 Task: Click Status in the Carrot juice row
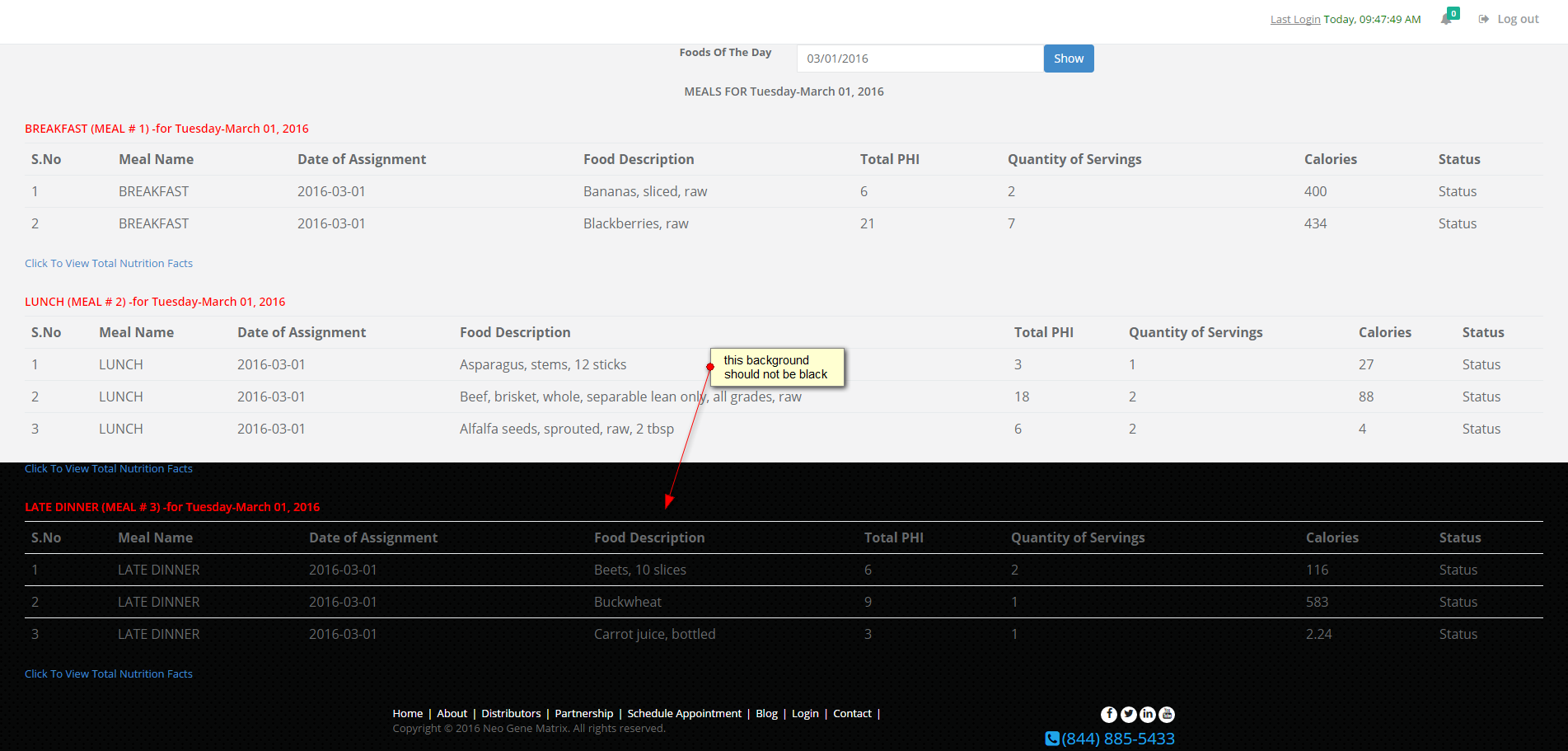pos(1458,634)
